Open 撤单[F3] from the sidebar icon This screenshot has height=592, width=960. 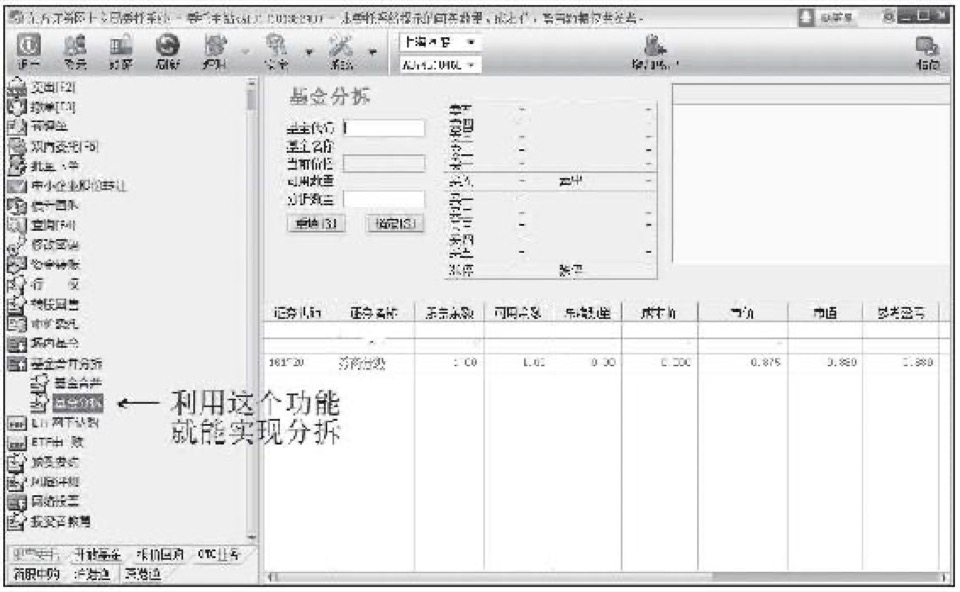coord(17,107)
